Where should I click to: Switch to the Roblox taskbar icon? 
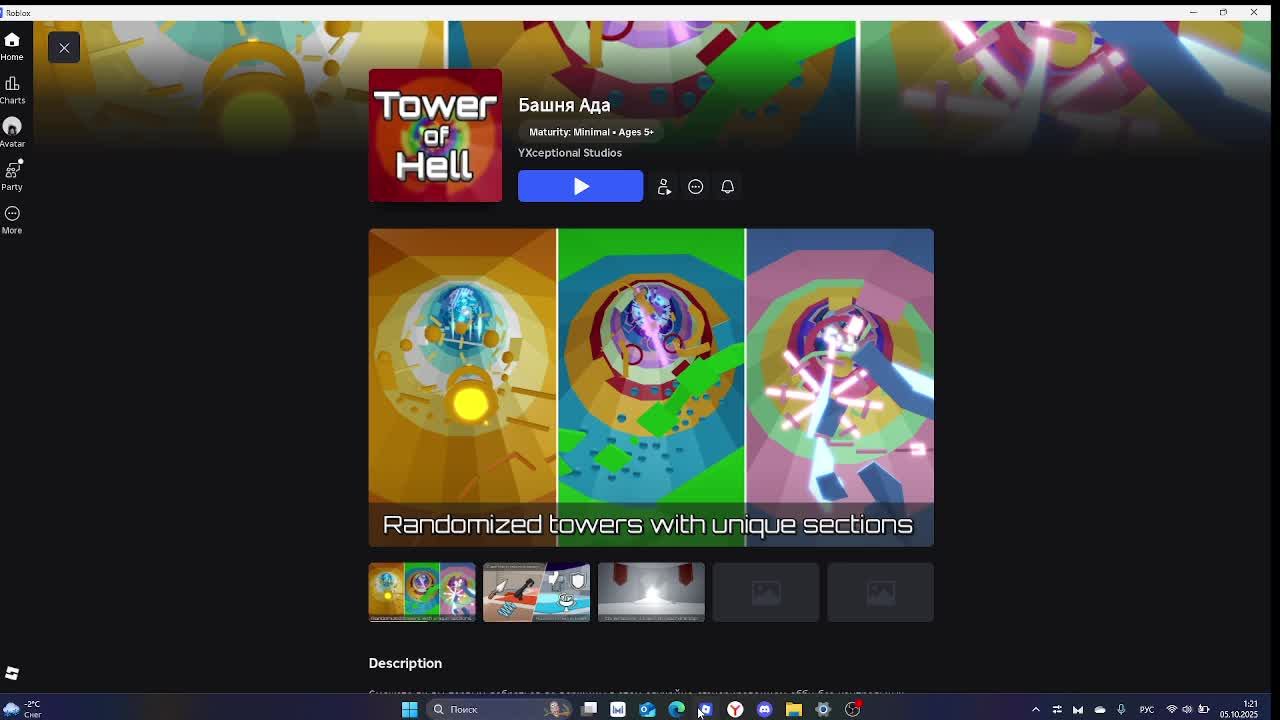point(706,709)
